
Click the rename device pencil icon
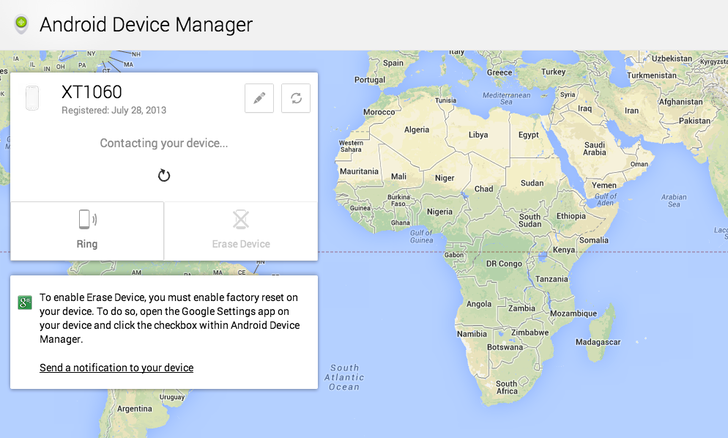259,98
